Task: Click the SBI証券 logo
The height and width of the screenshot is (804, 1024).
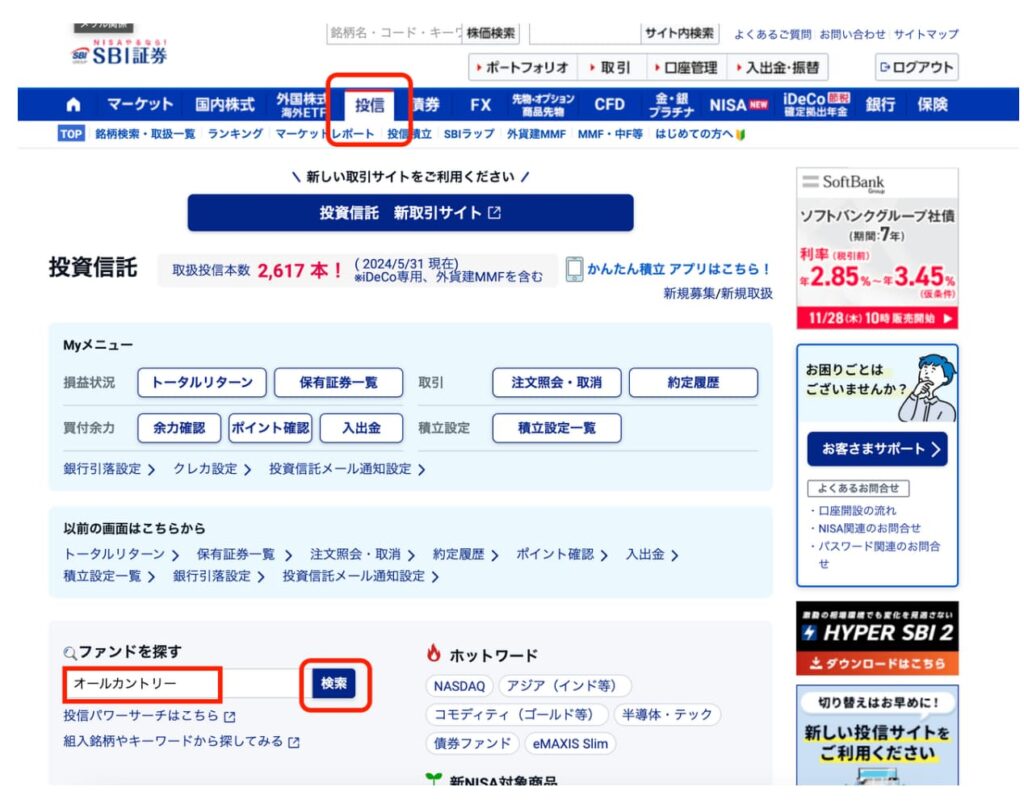Action: [x=120, y=52]
